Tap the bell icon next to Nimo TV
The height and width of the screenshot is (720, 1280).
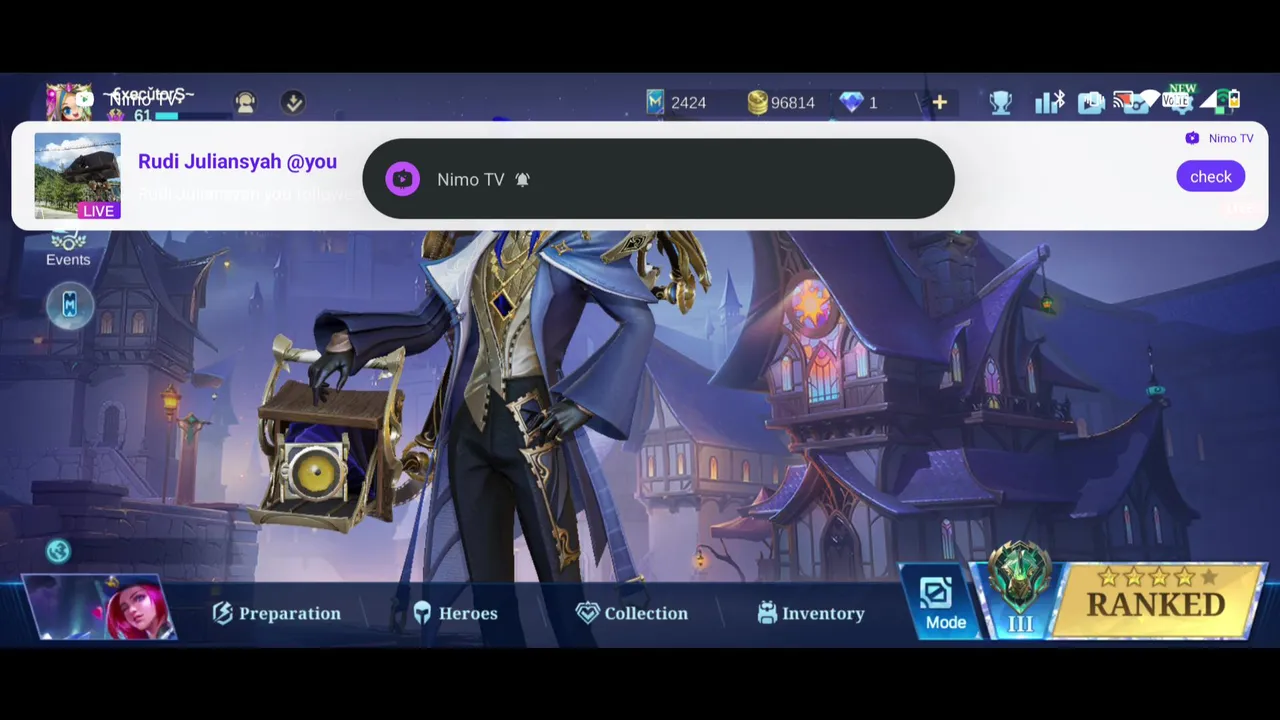tap(522, 180)
